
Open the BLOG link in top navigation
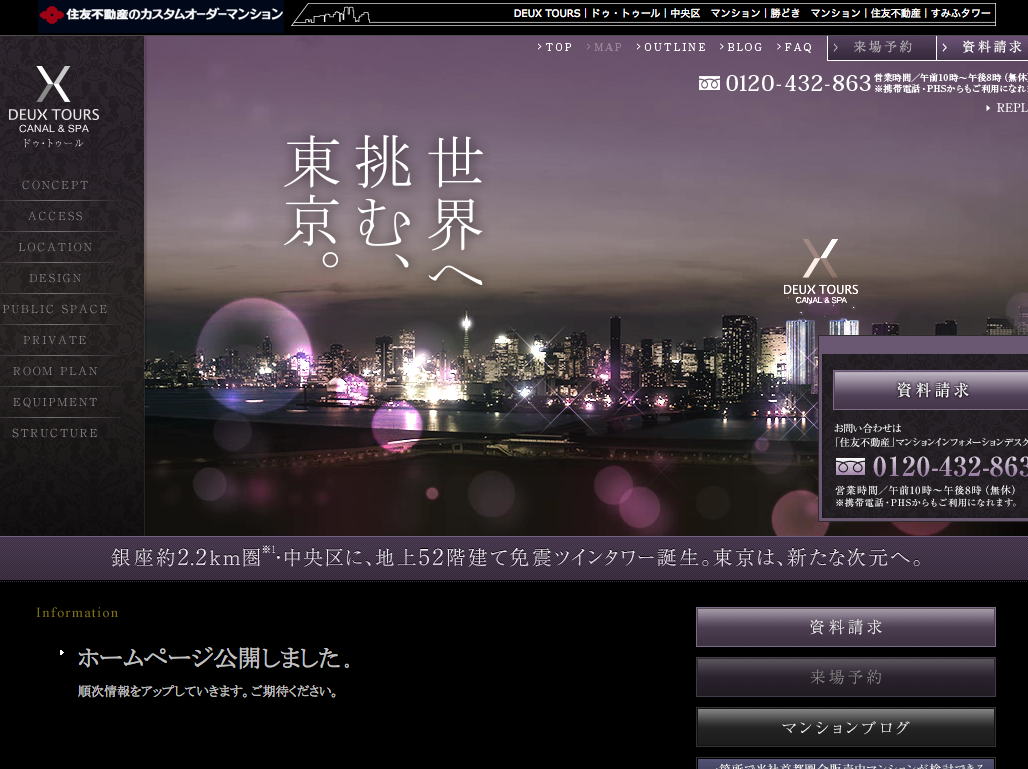point(744,47)
